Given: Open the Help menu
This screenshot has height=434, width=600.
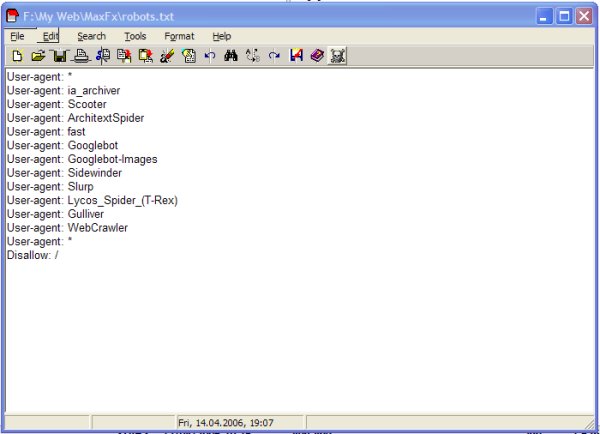Looking at the screenshot, I should pos(221,36).
